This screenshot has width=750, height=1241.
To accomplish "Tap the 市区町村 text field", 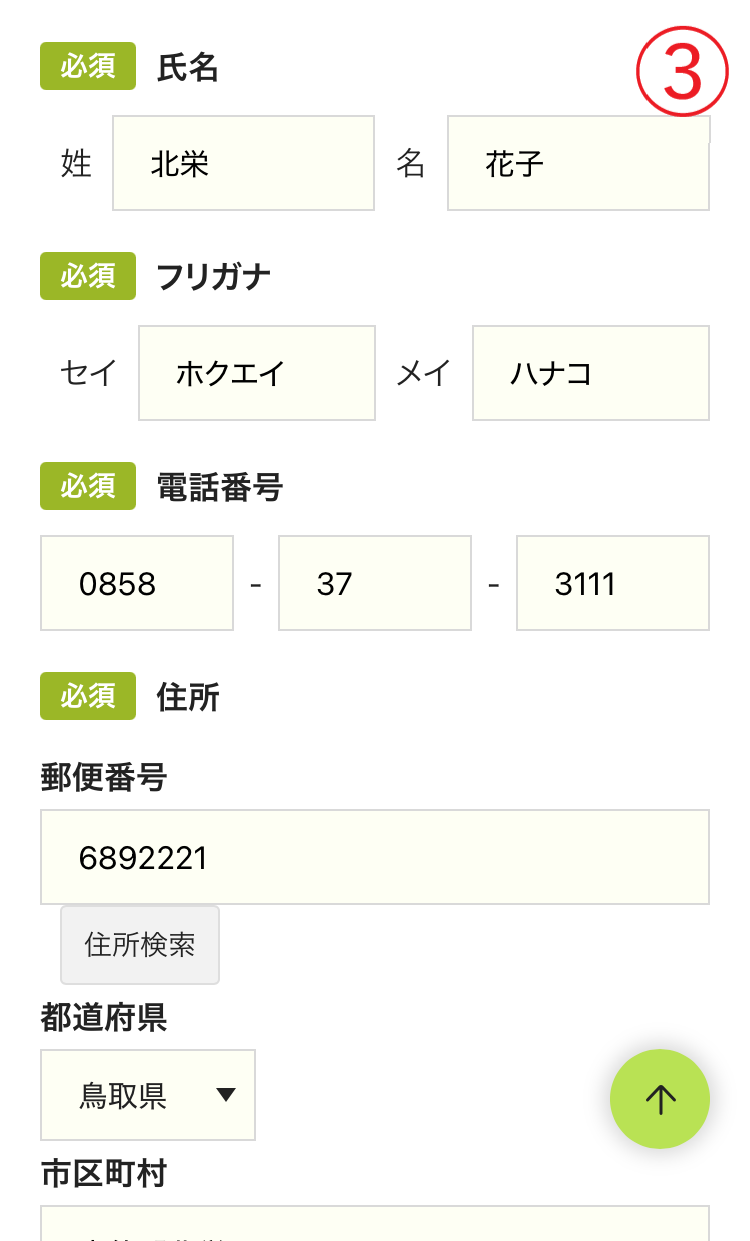I will coord(375,1226).
